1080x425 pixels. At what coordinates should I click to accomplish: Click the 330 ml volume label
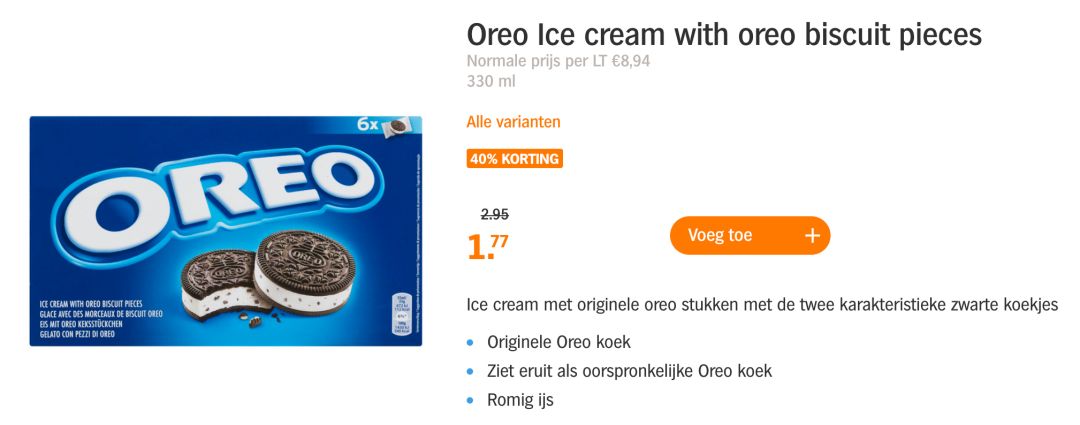coord(491,81)
